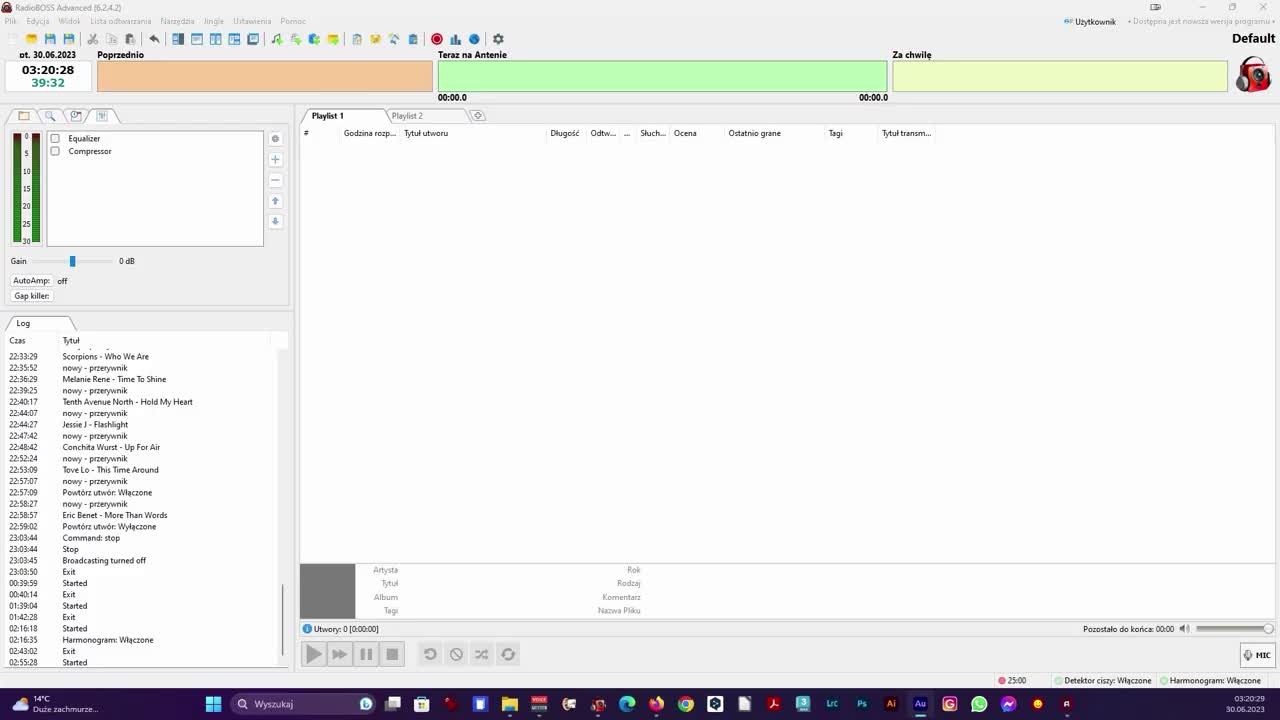Click the cut scissors toolbar icon
Image resolution: width=1280 pixels, height=720 pixels.
tap(93, 39)
